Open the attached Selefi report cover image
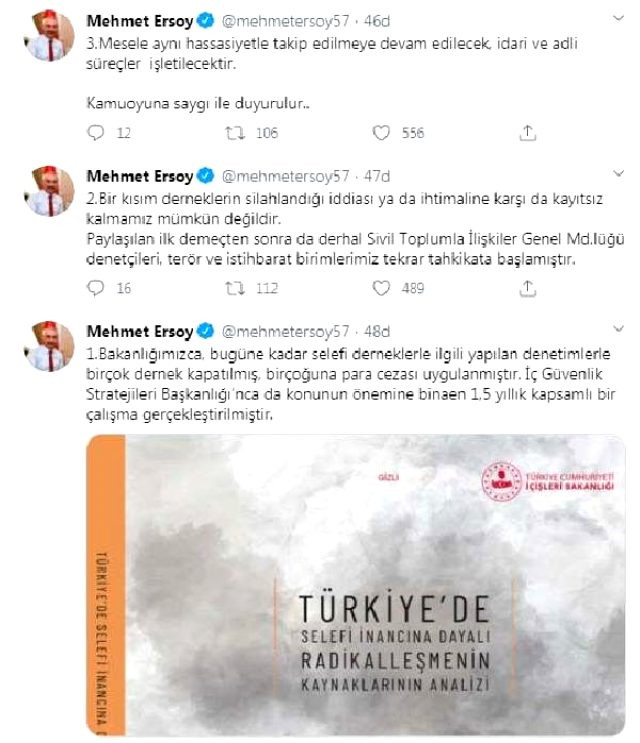The image size is (640, 743). pos(356,585)
